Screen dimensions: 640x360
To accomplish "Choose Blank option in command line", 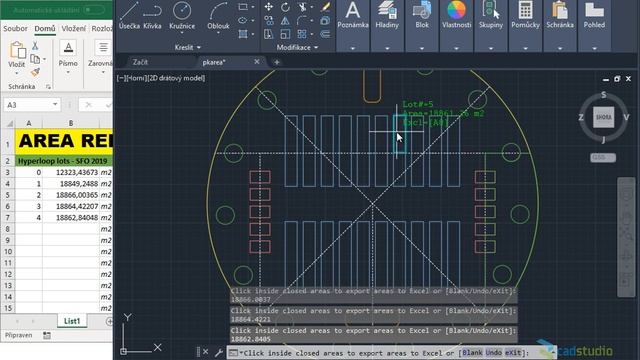I will pyautogui.click(x=472, y=352).
